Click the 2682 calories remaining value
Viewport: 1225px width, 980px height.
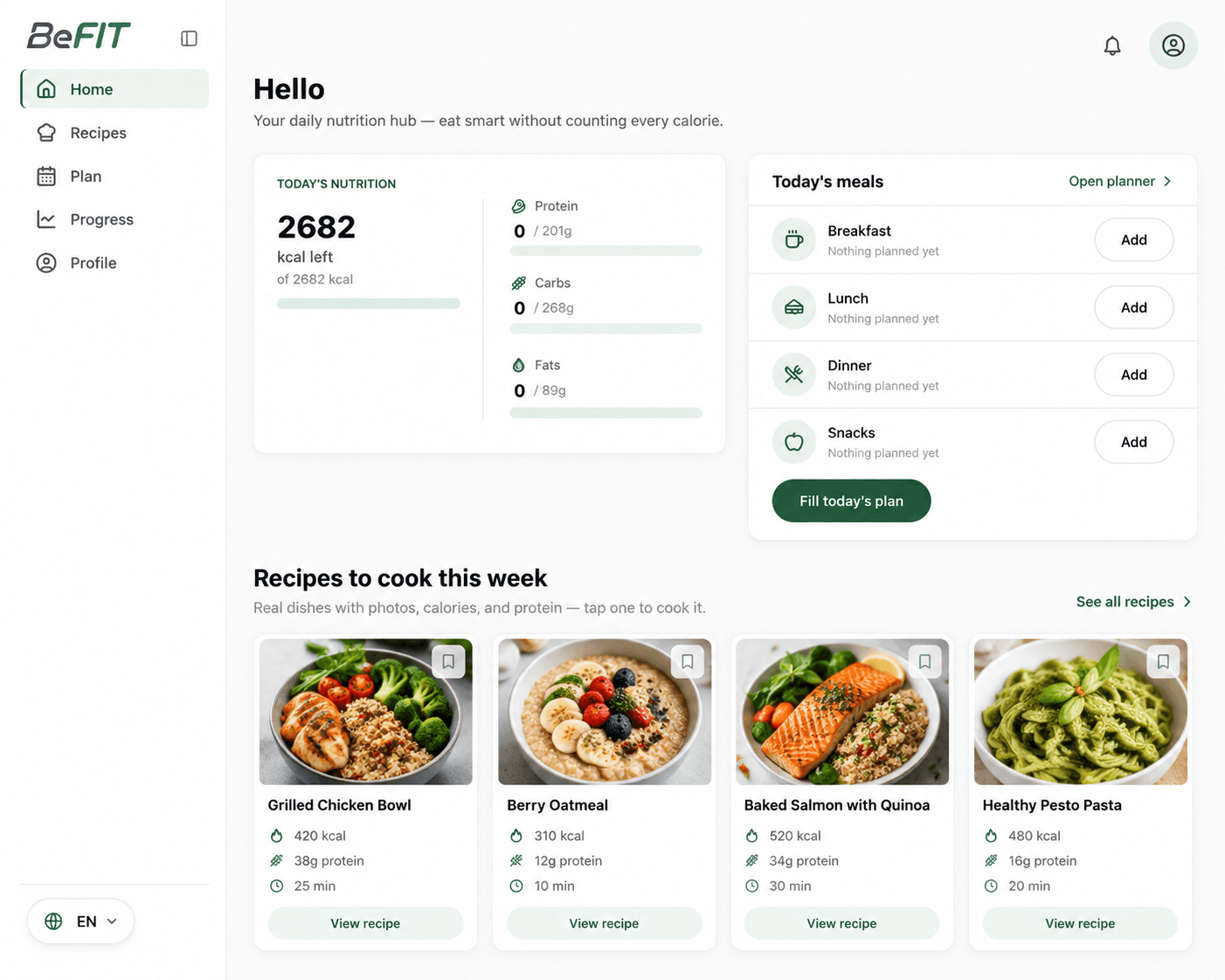[316, 227]
